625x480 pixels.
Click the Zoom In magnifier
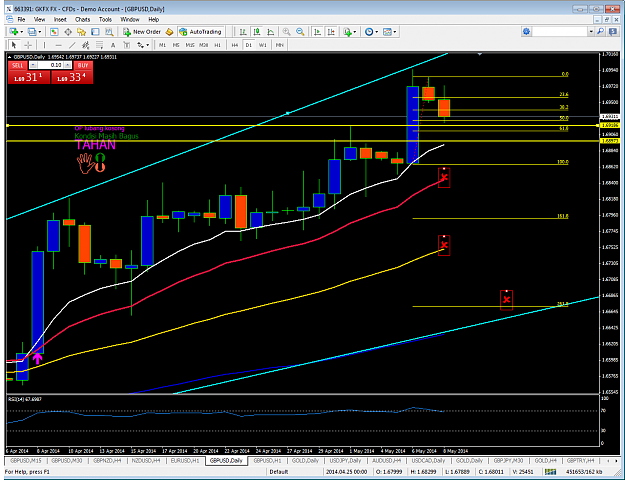tap(286, 32)
